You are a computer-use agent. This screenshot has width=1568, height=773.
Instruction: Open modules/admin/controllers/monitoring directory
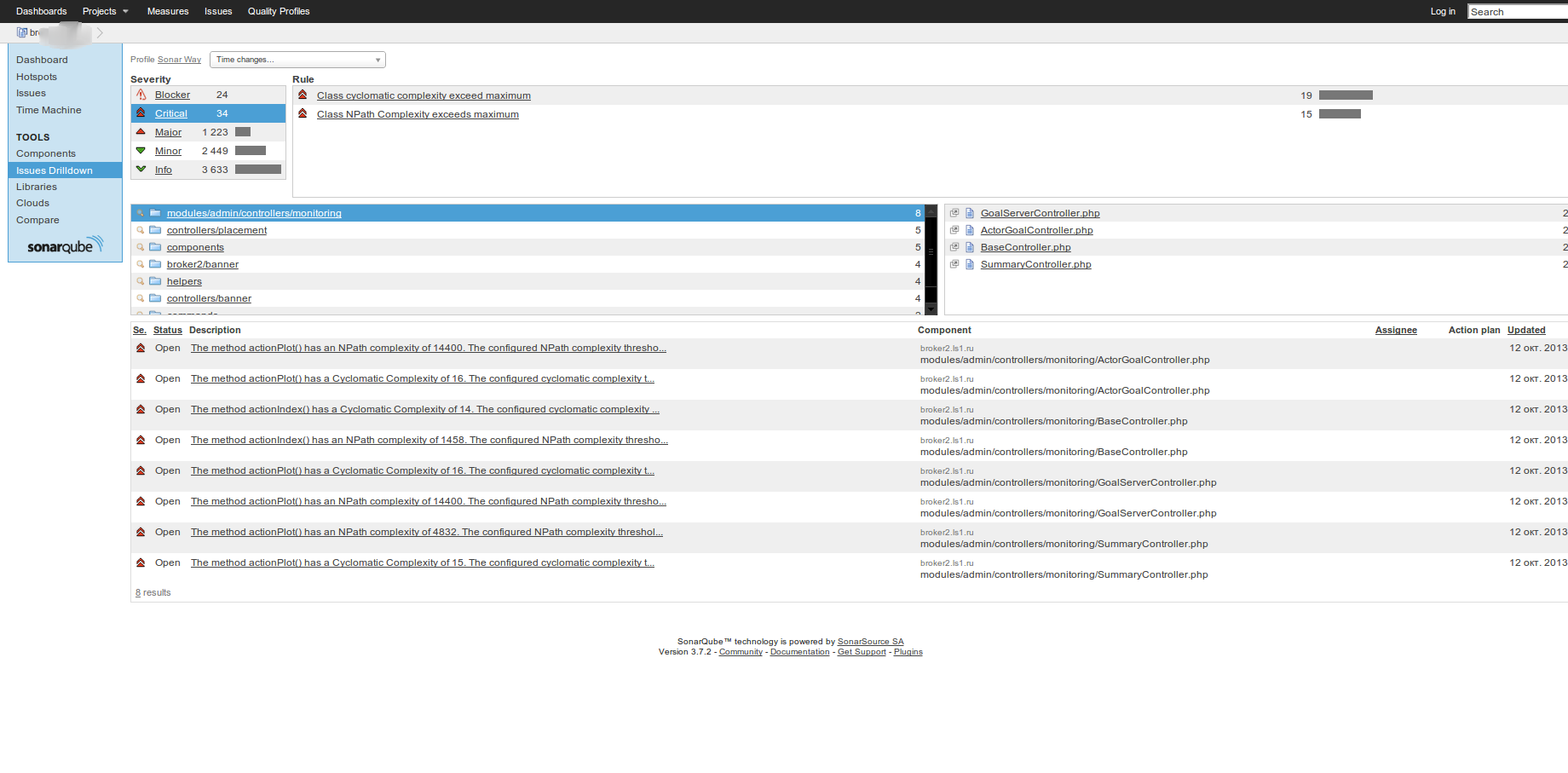click(254, 213)
